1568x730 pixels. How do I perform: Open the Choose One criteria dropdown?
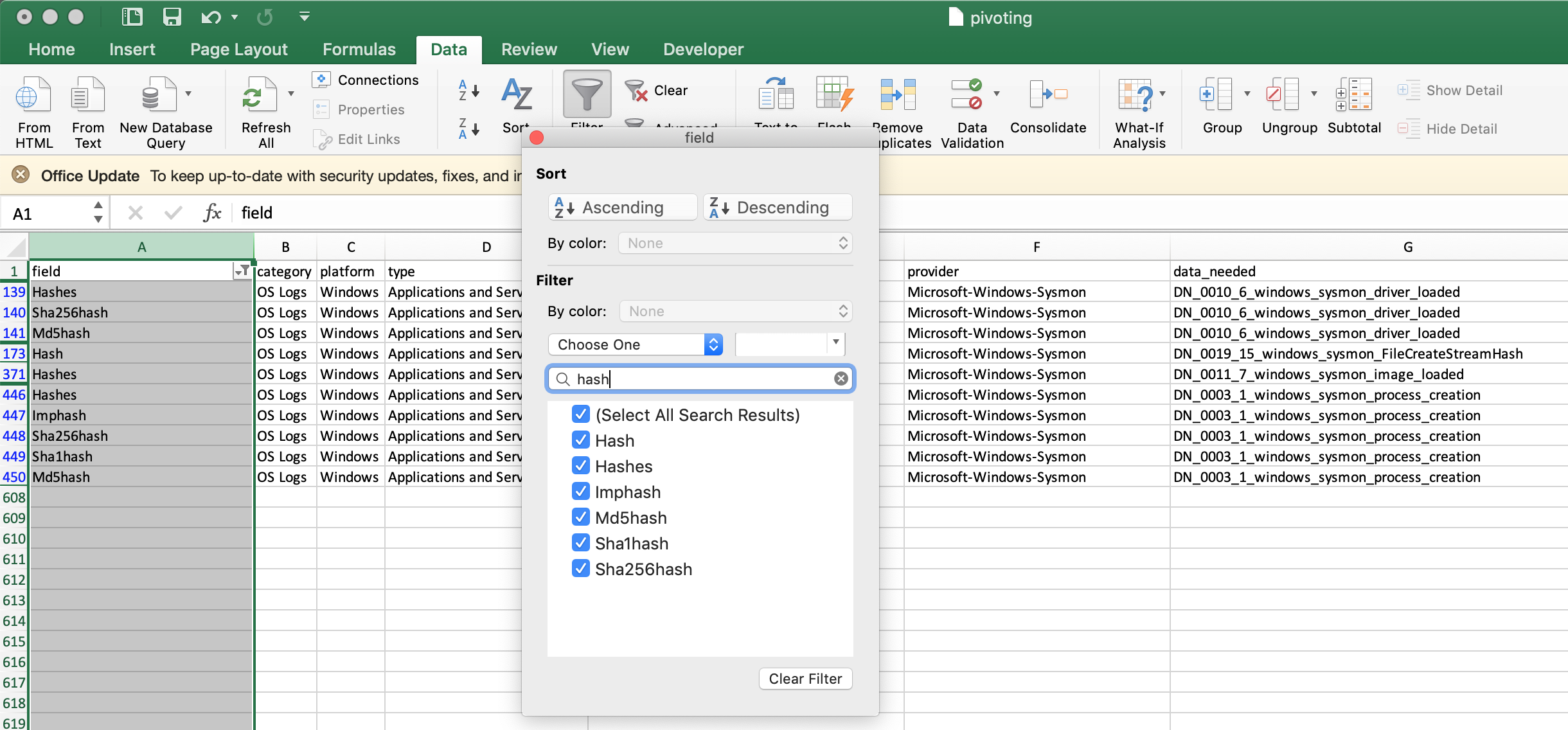click(x=635, y=344)
